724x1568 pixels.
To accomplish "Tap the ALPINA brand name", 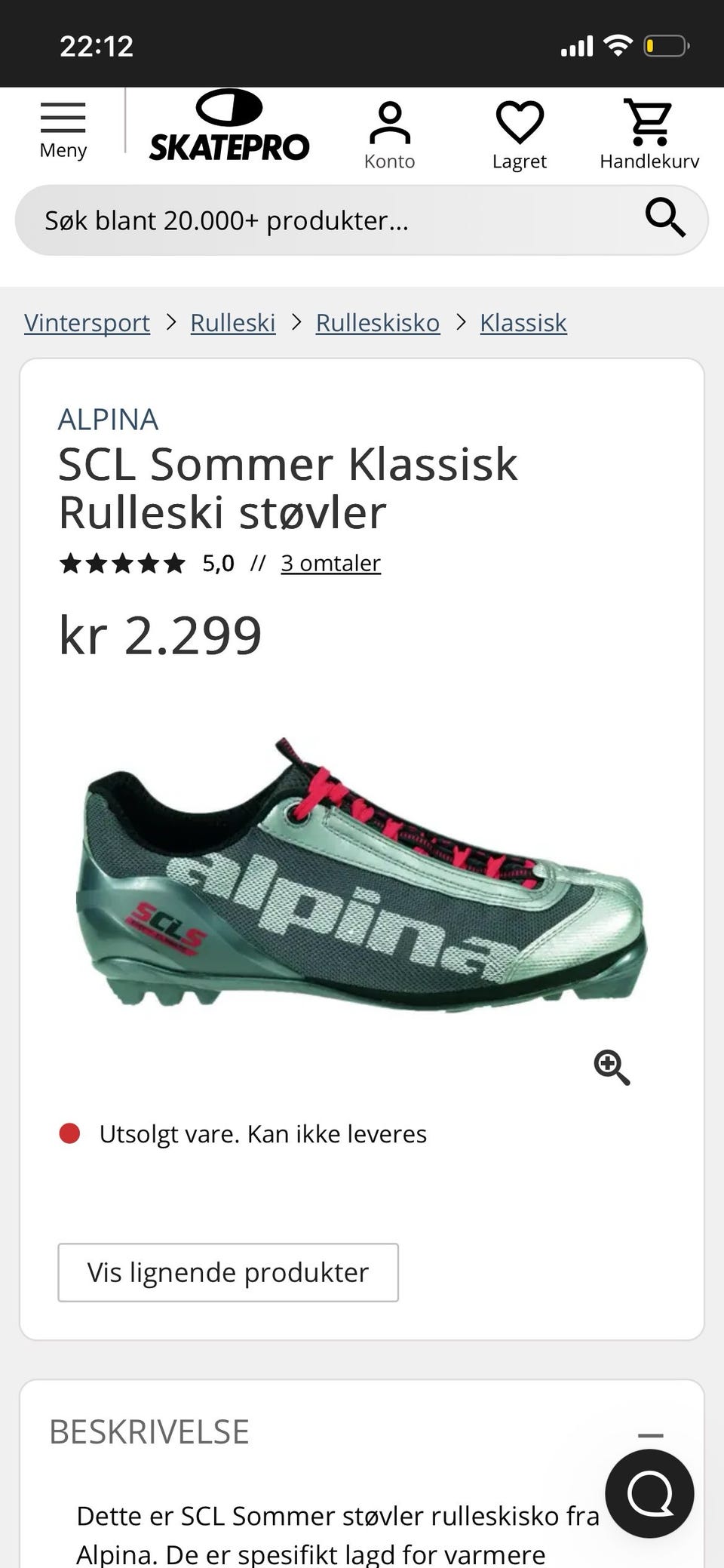I will pos(108,420).
